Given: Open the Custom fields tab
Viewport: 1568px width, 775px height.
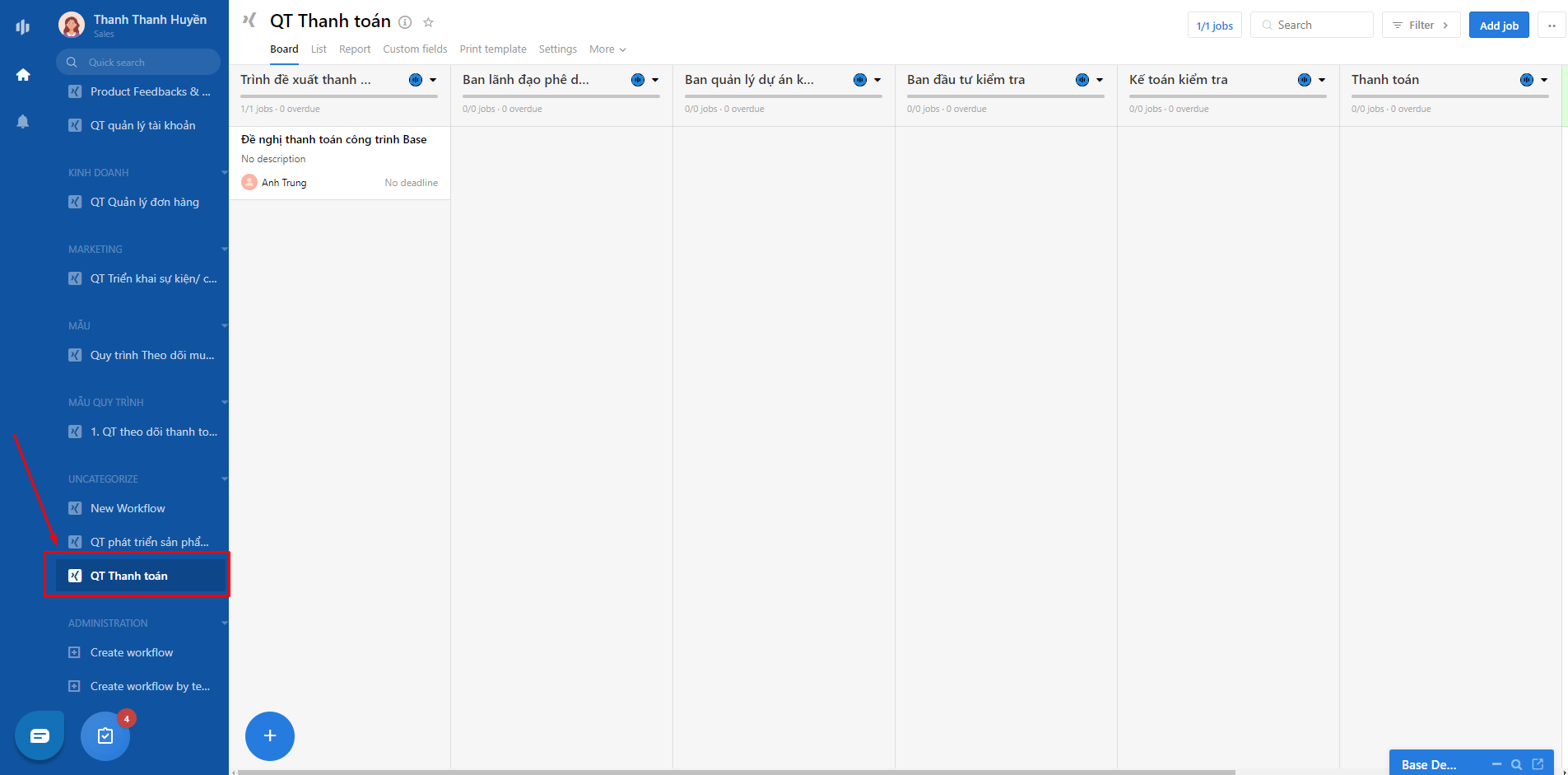Looking at the screenshot, I should click(415, 49).
